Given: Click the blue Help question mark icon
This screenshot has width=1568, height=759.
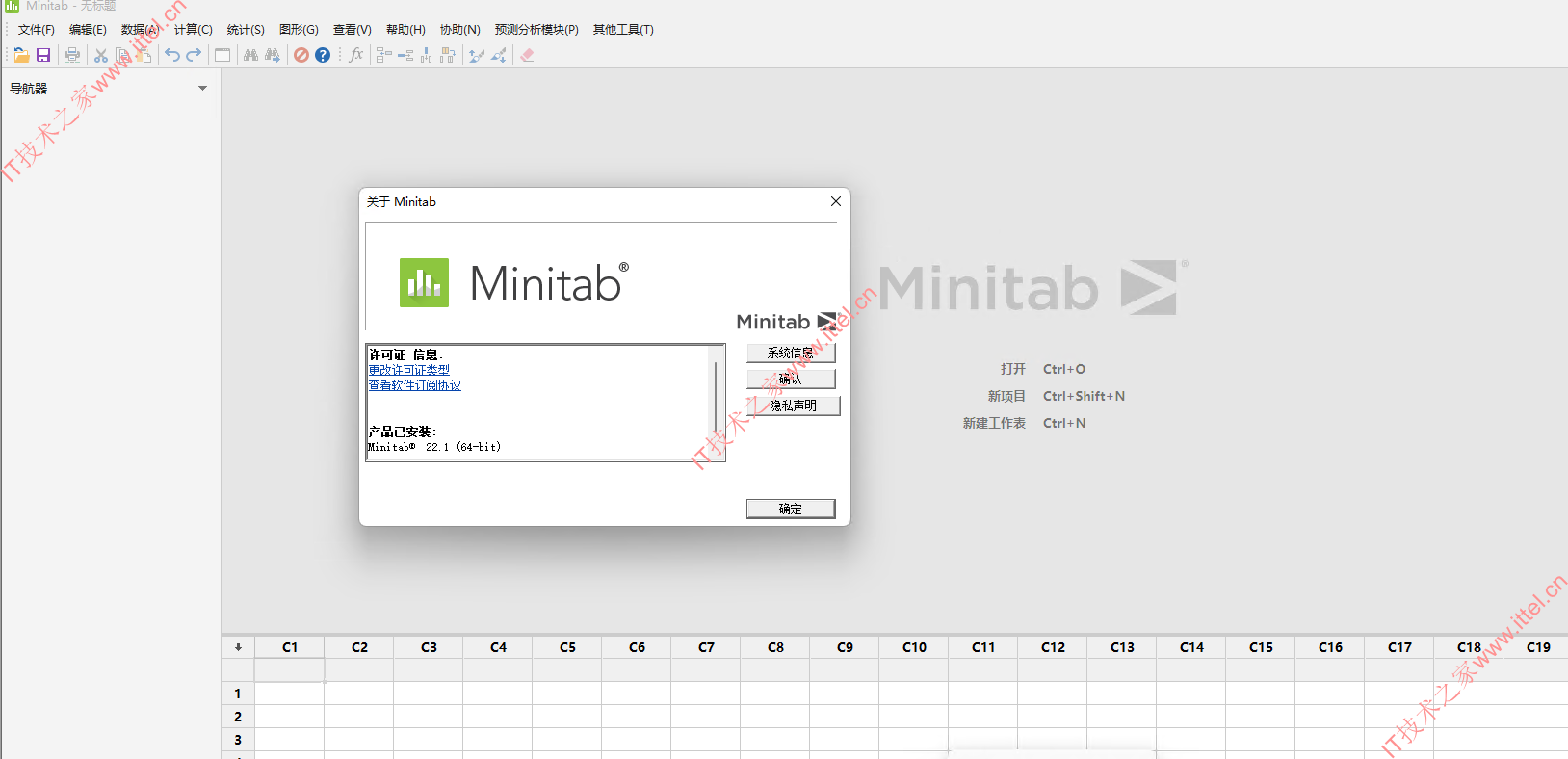Looking at the screenshot, I should click(x=323, y=55).
